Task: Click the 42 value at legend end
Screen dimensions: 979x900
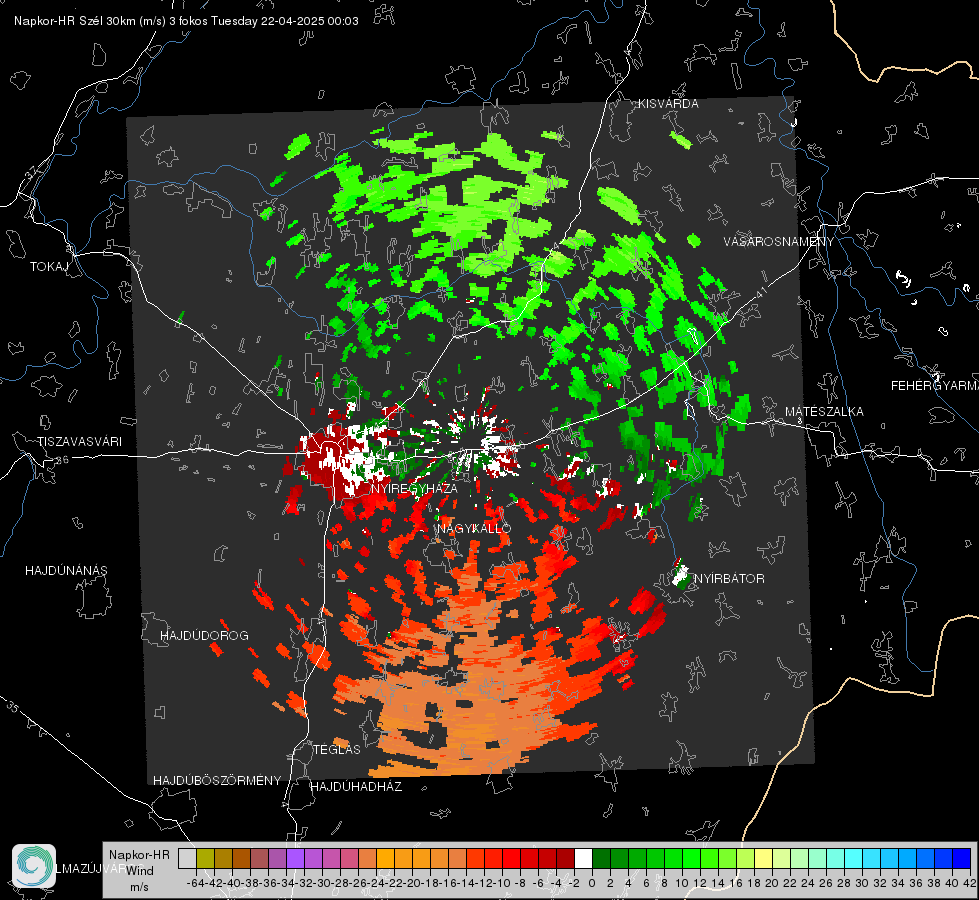Action: pyautogui.click(x=970, y=883)
